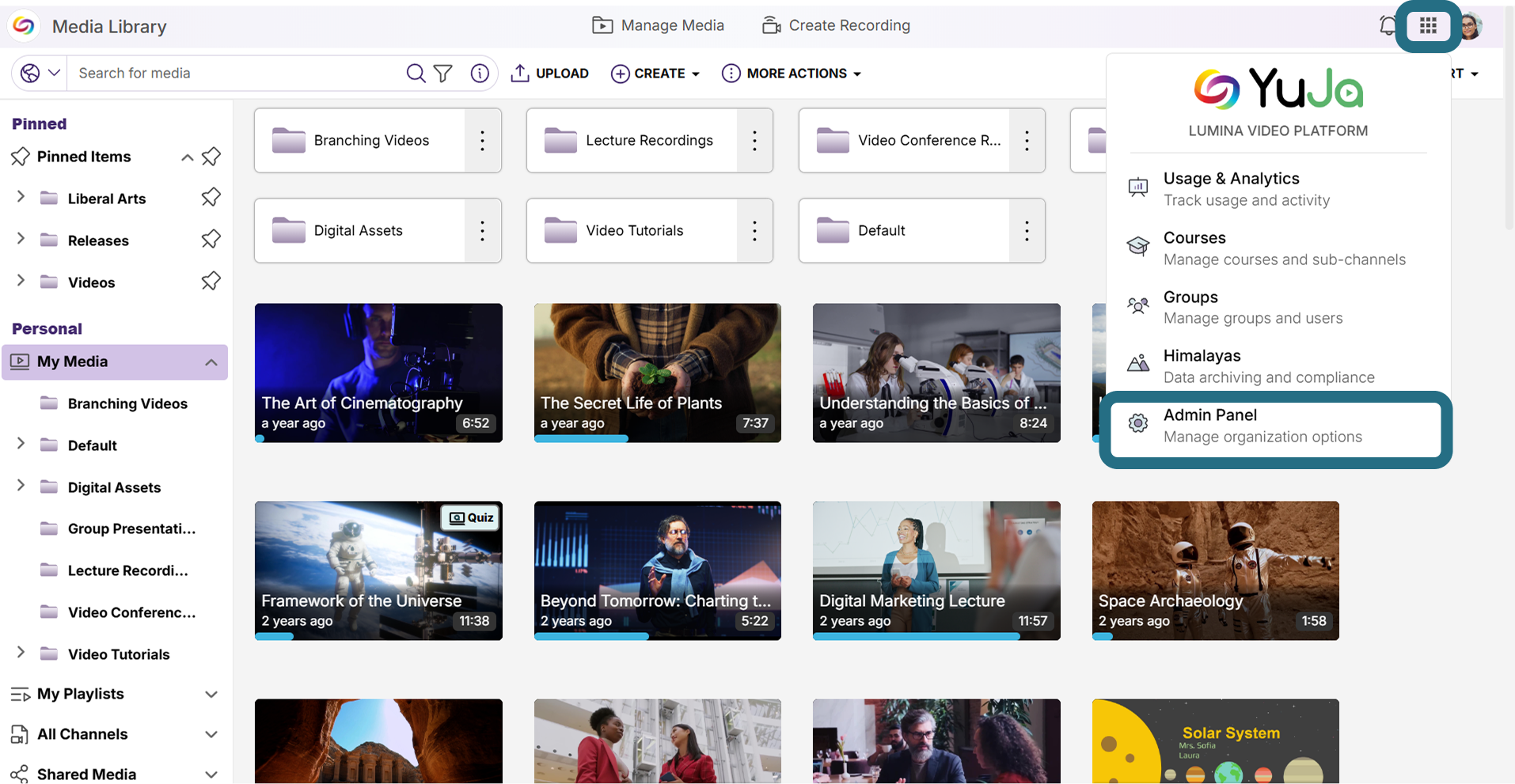Click the Shared Media share icon
The width and height of the screenshot is (1515, 784).
pos(20,774)
